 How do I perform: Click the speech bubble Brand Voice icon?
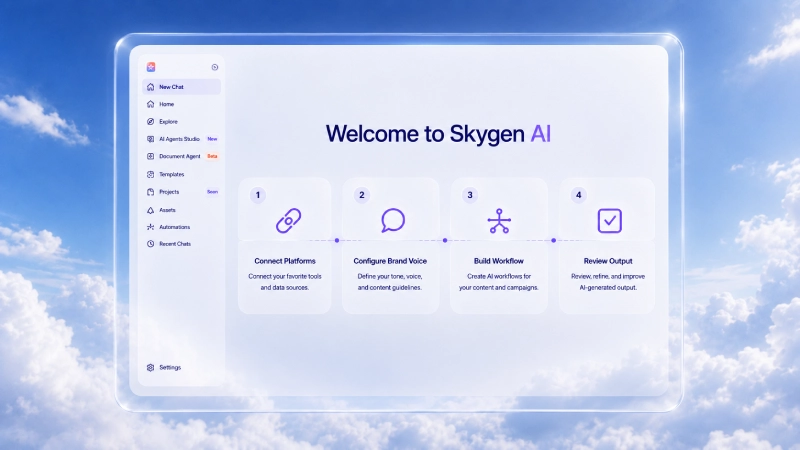coord(393,220)
